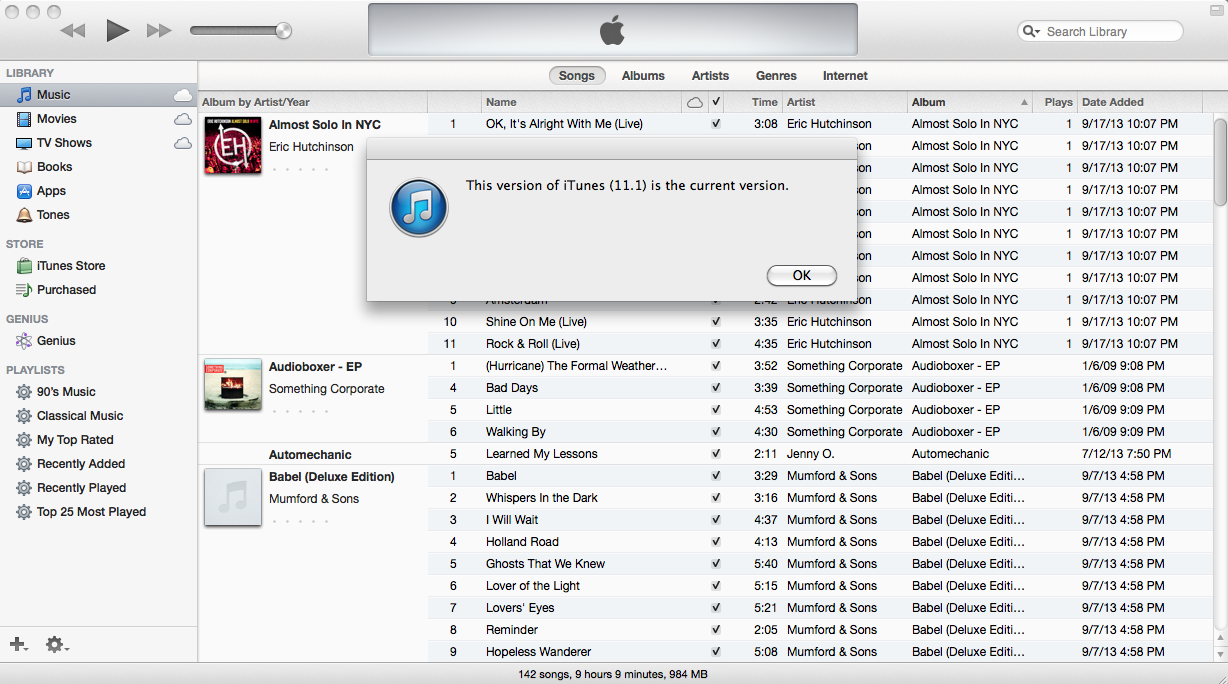Open TV Shows library
The height and width of the screenshot is (684, 1228).
click(x=64, y=143)
